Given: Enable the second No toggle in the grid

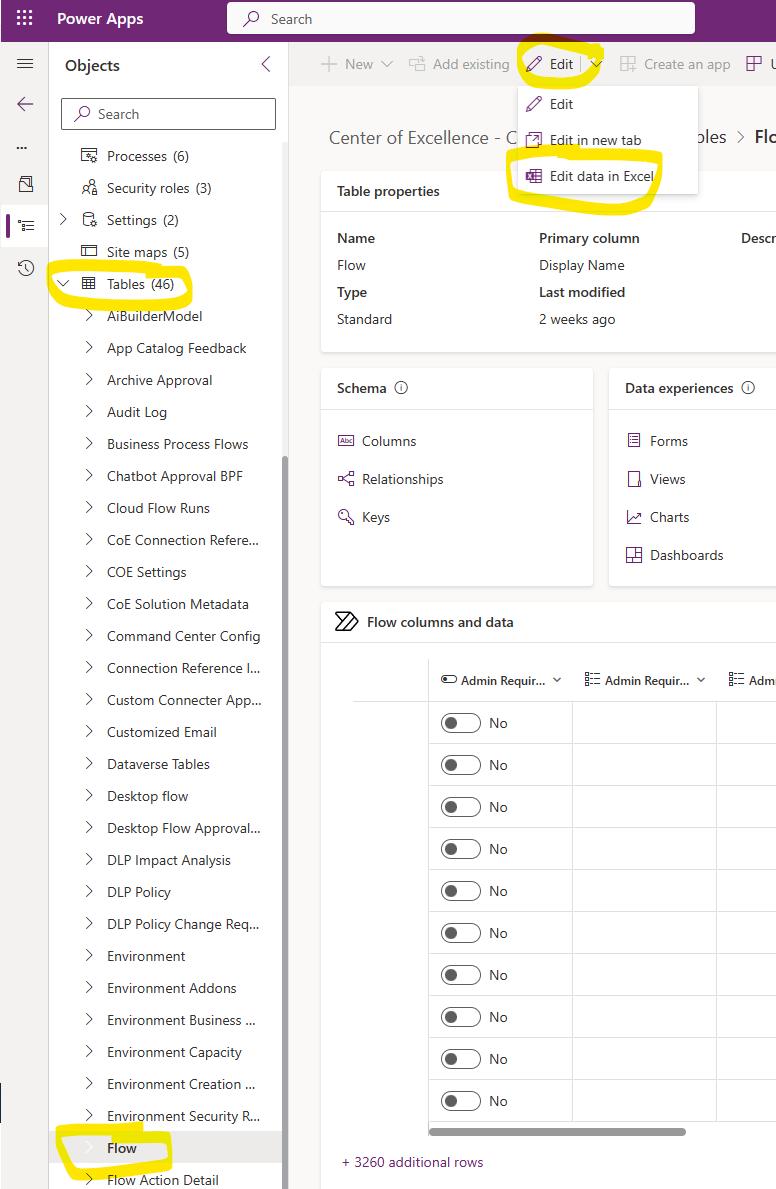Looking at the screenshot, I should click(461, 765).
